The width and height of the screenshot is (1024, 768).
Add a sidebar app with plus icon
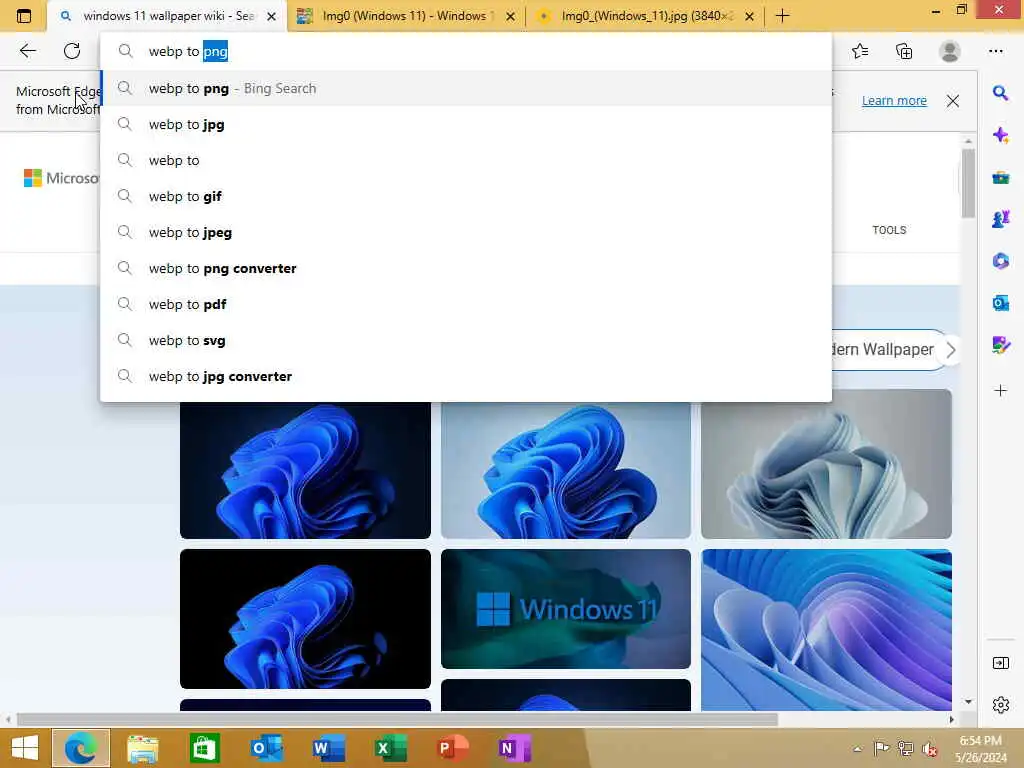[x=1000, y=391]
